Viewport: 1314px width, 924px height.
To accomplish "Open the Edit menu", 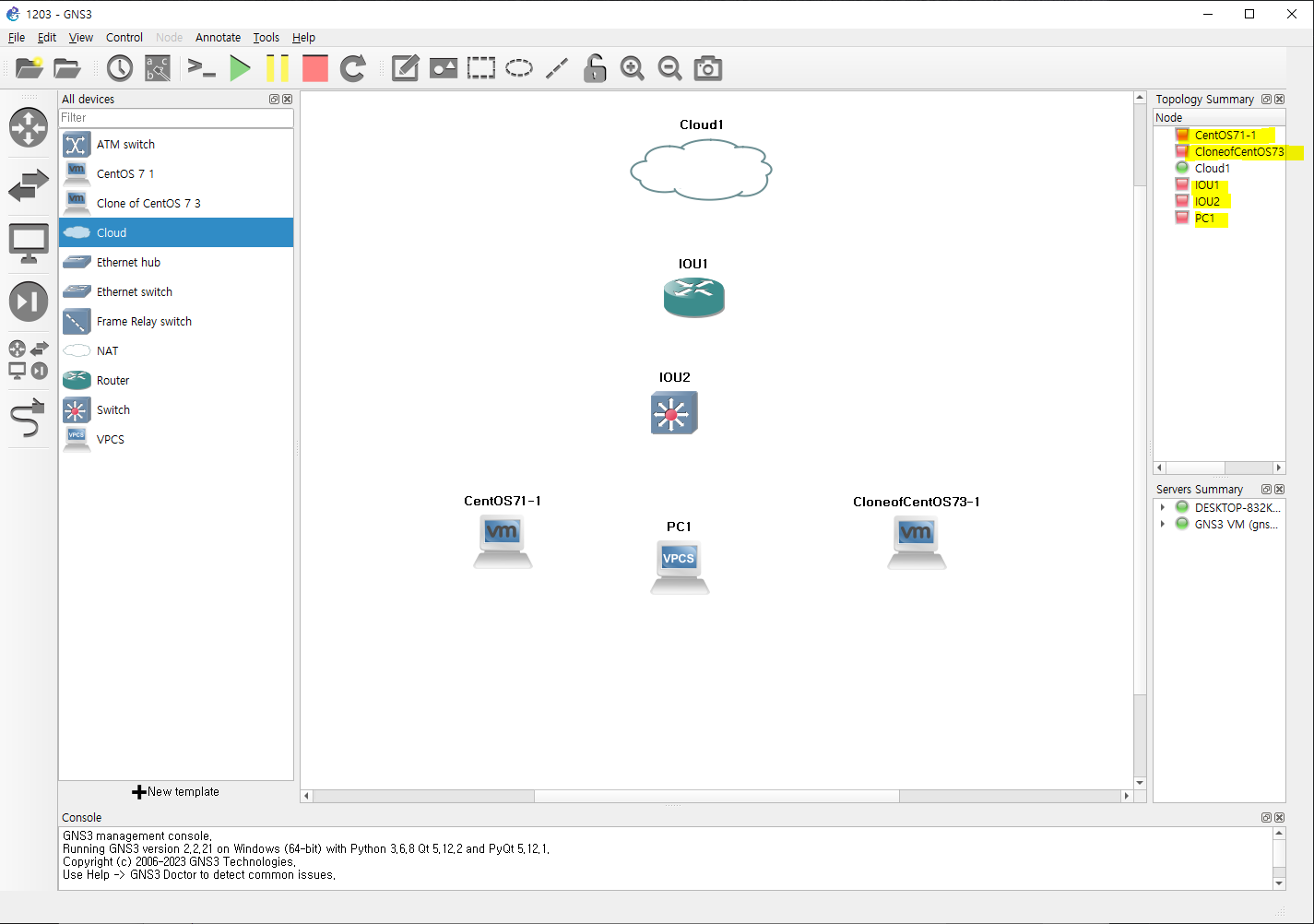I will (47, 37).
